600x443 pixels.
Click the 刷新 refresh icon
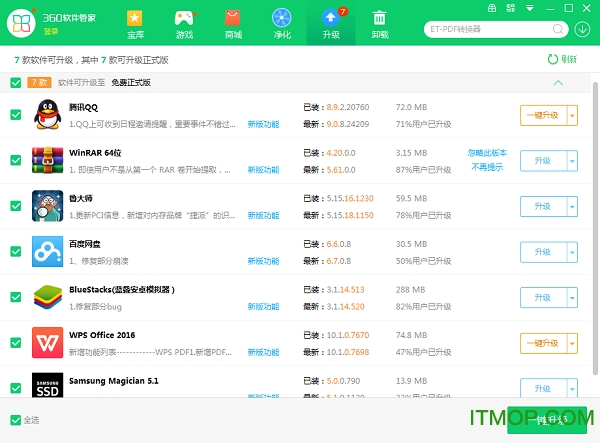pos(553,59)
